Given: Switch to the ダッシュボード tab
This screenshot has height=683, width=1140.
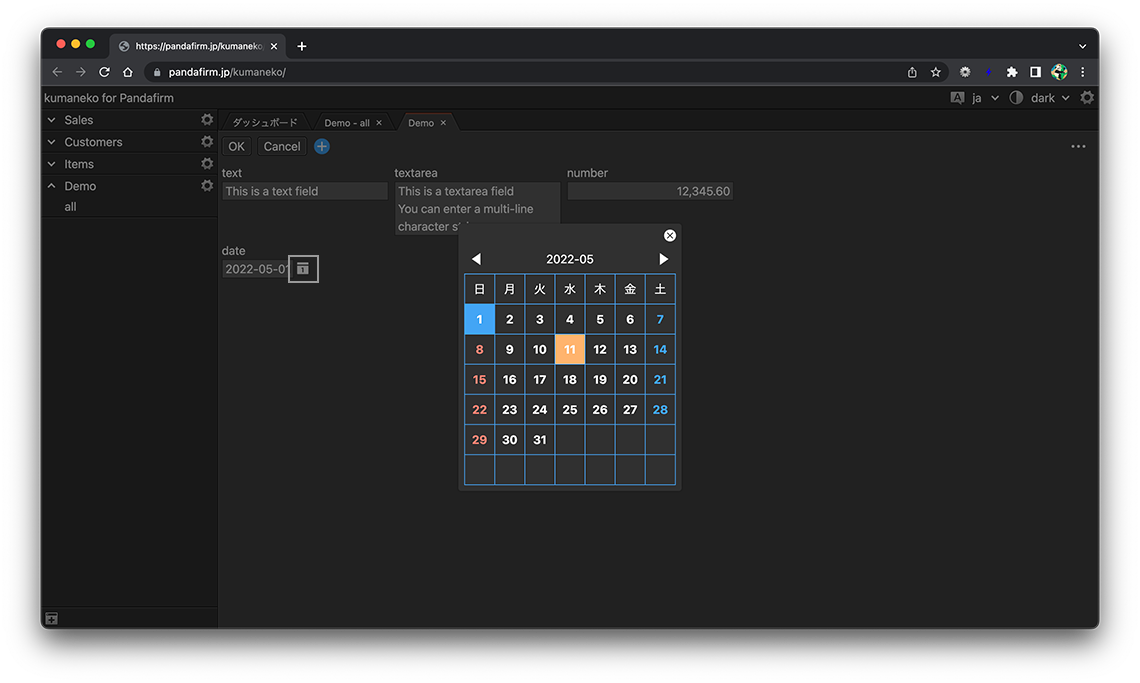Looking at the screenshot, I should (265, 123).
